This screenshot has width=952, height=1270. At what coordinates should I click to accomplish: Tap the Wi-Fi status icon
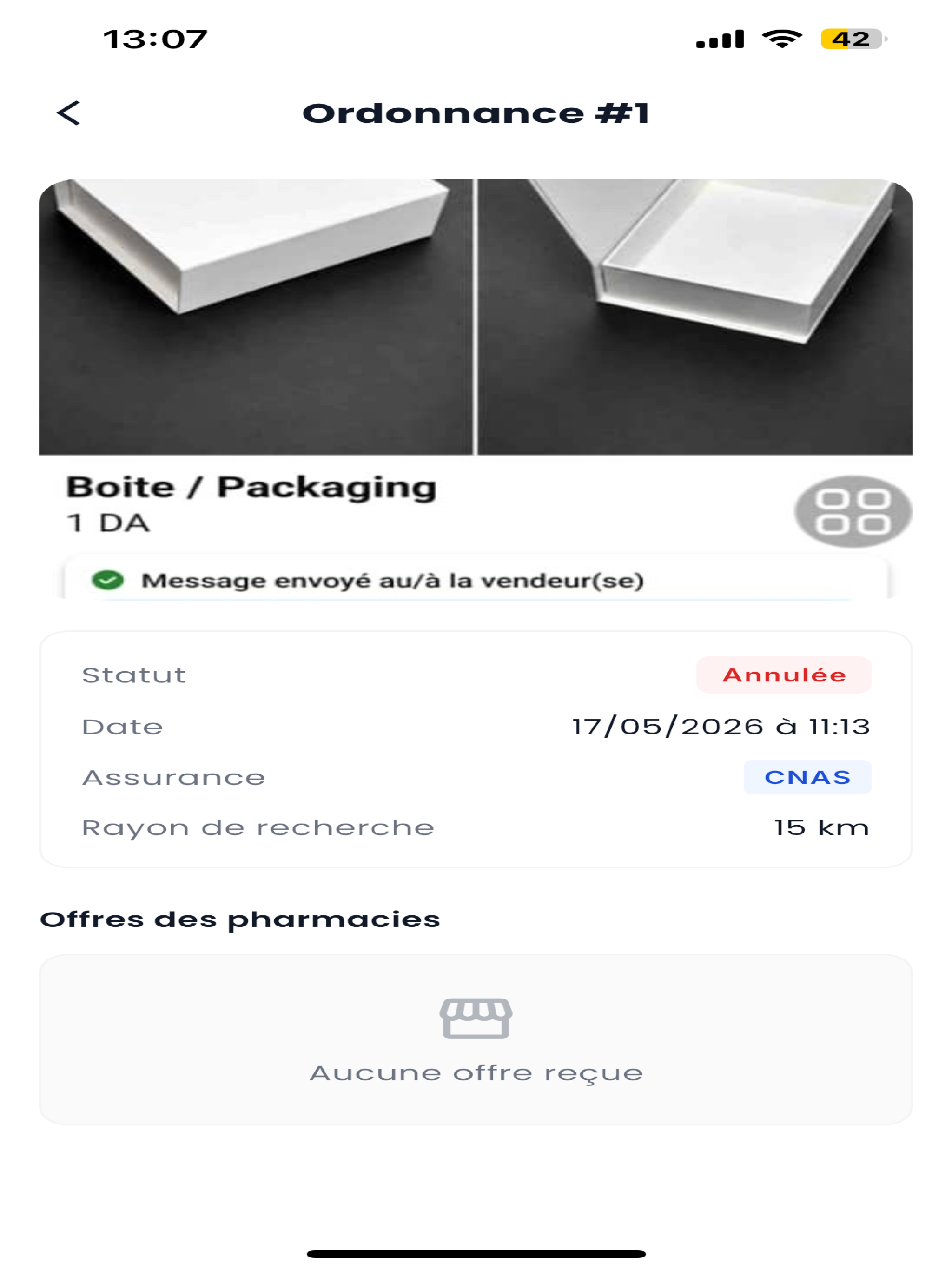coord(782,39)
